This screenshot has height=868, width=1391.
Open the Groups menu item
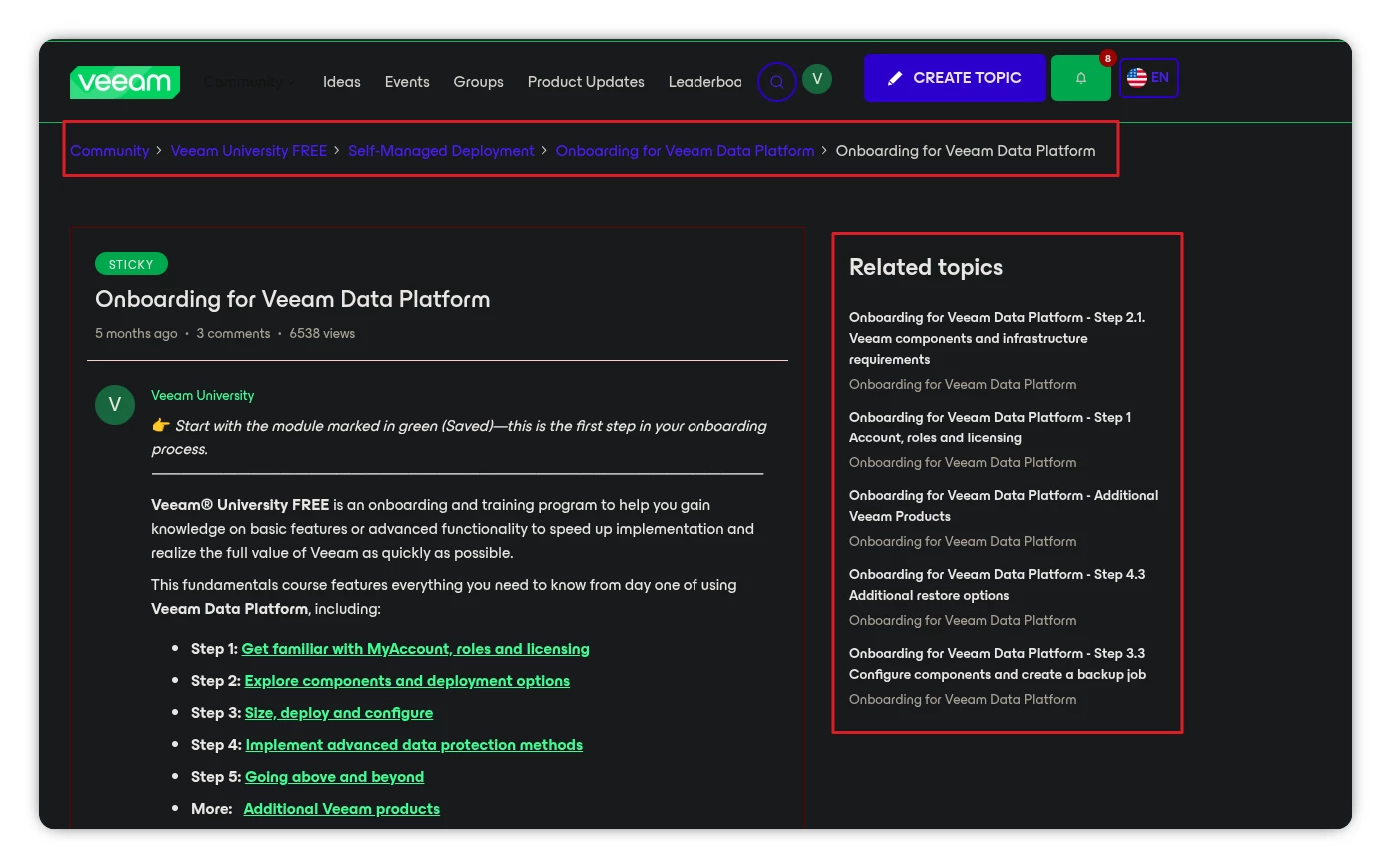click(479, 82)
